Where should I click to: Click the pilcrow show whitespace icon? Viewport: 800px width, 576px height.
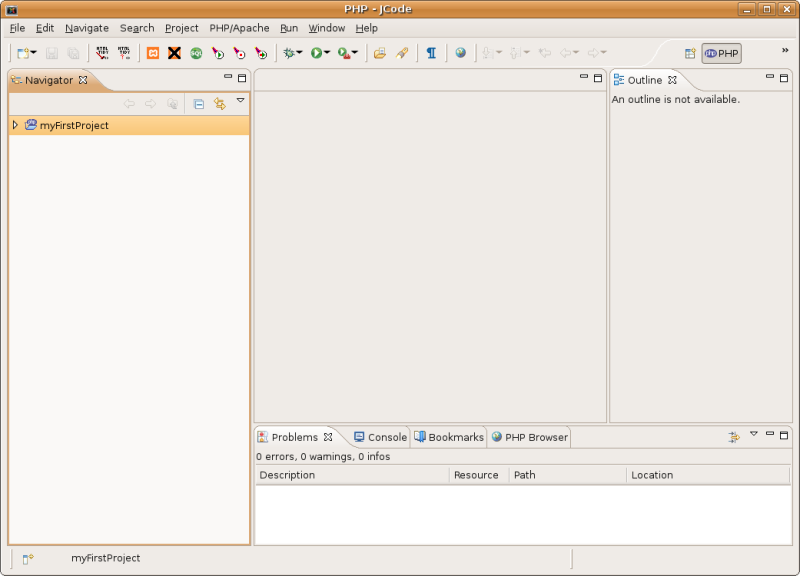coord(431,53)
